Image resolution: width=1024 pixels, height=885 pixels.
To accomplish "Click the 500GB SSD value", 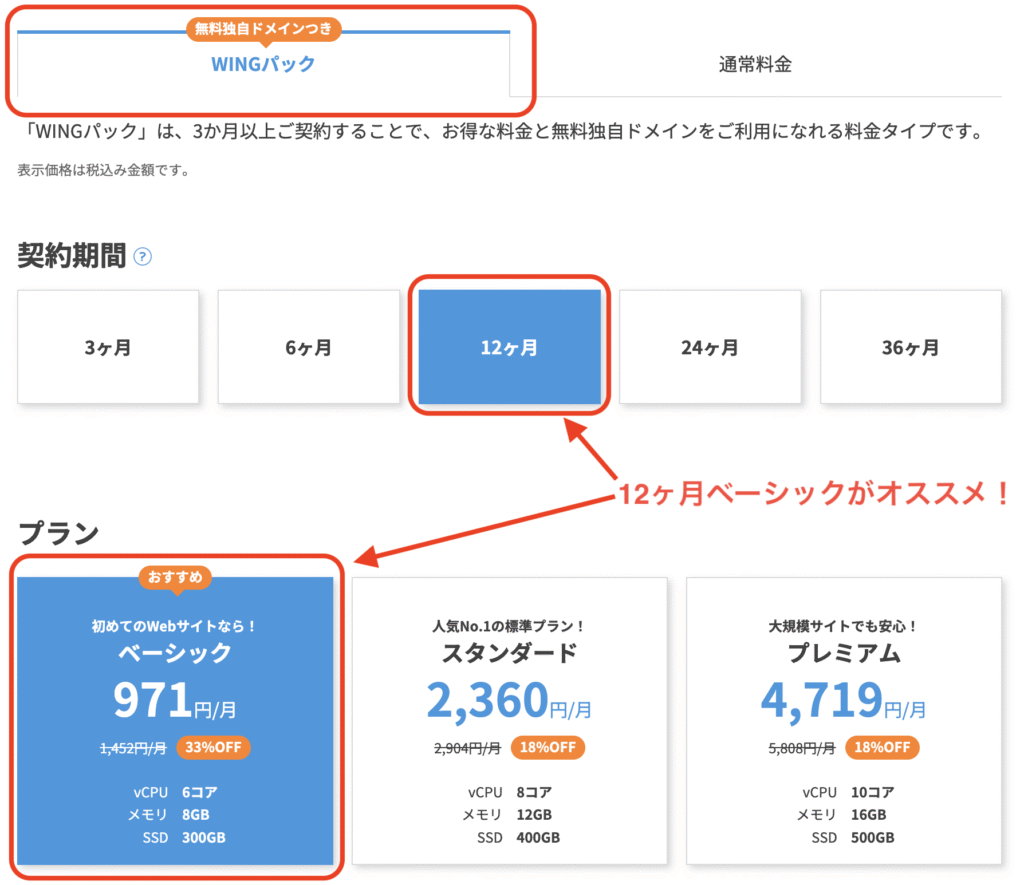I will [x=872, y=837].
